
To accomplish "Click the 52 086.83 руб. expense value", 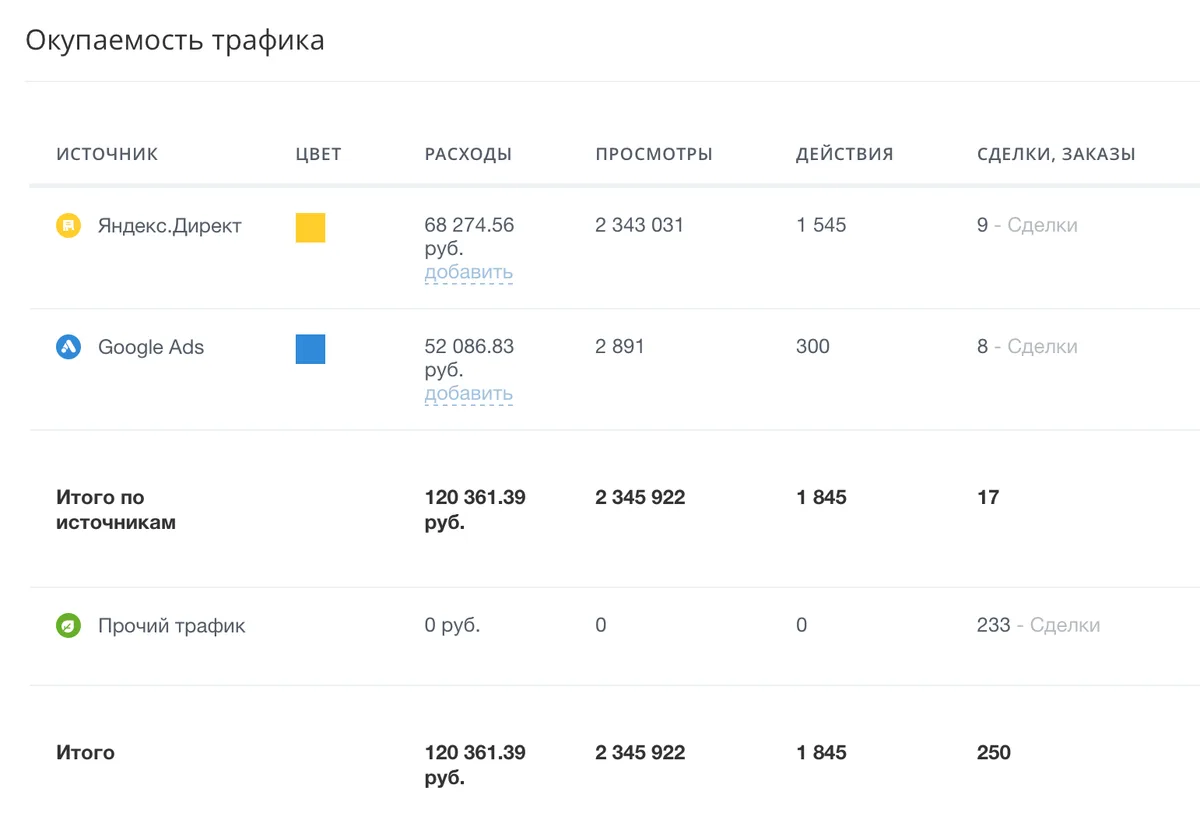I will click(x=469, y=358).
